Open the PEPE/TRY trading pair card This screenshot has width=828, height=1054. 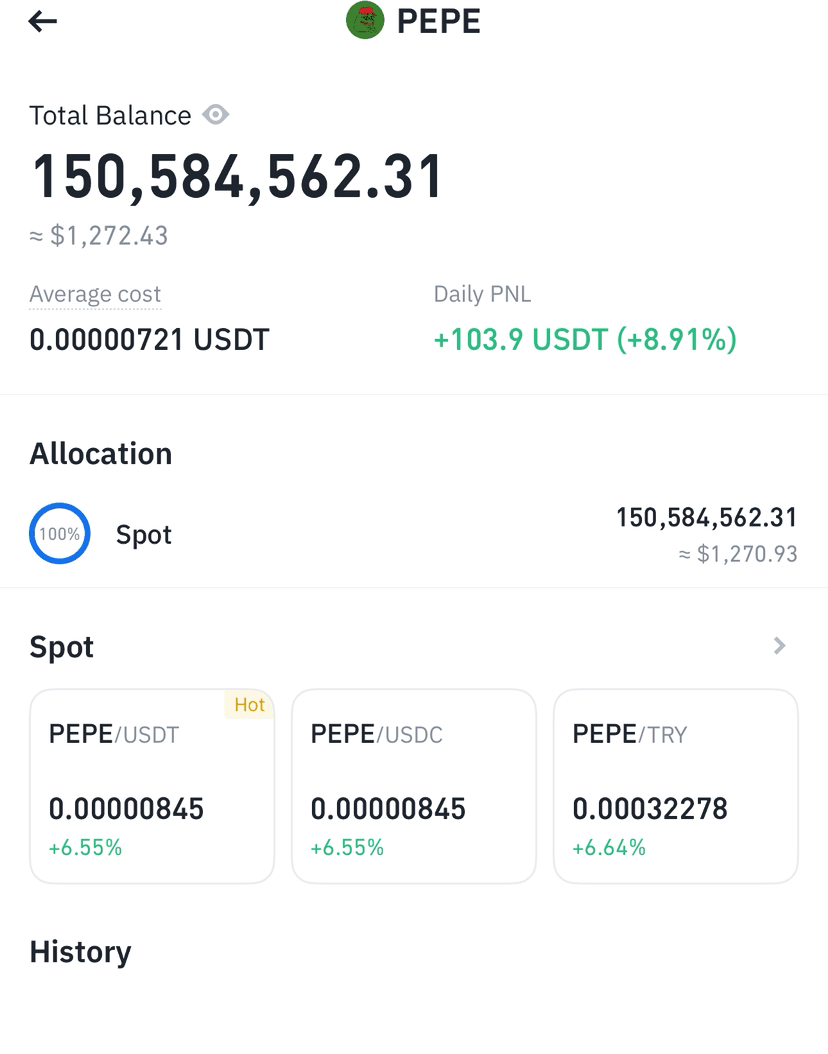[x=675, y=786]
